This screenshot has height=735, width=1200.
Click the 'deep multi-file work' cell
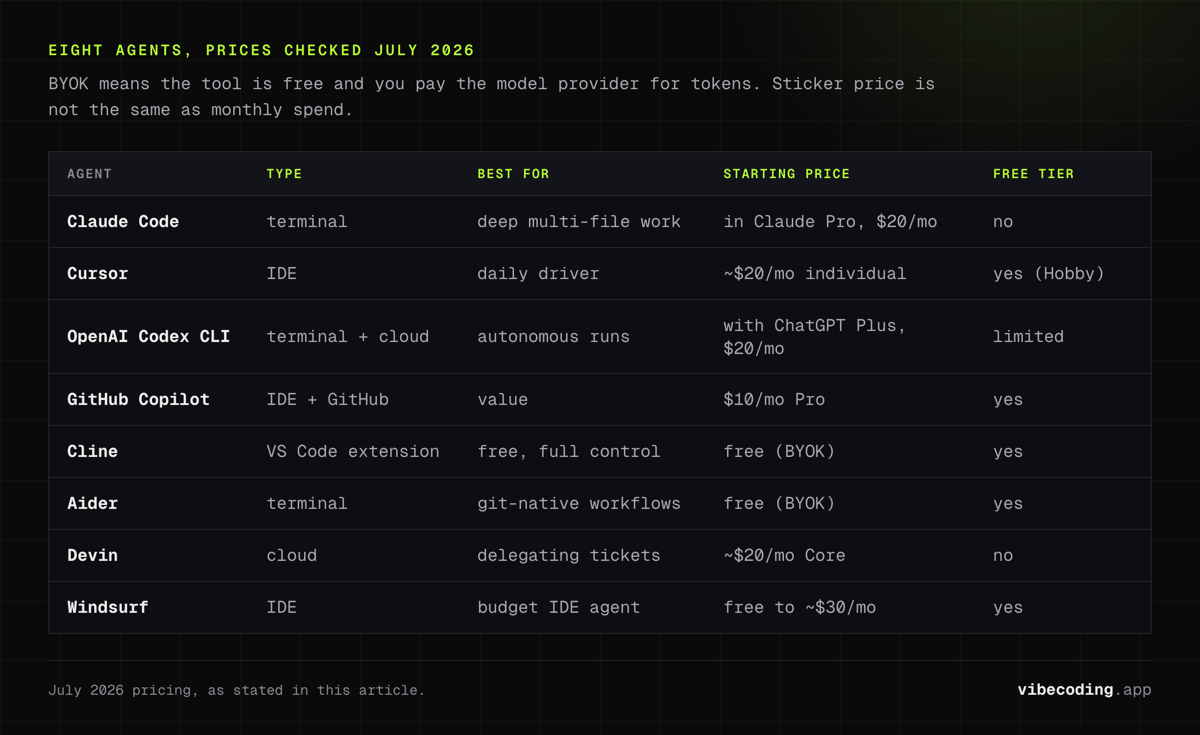(x=579, y=222)
